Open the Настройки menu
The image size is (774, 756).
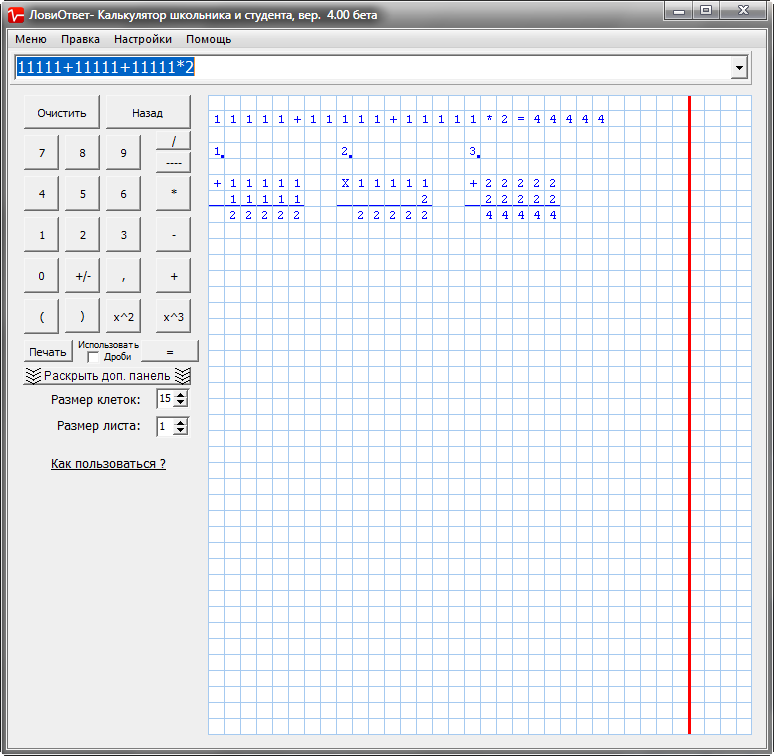143,40
